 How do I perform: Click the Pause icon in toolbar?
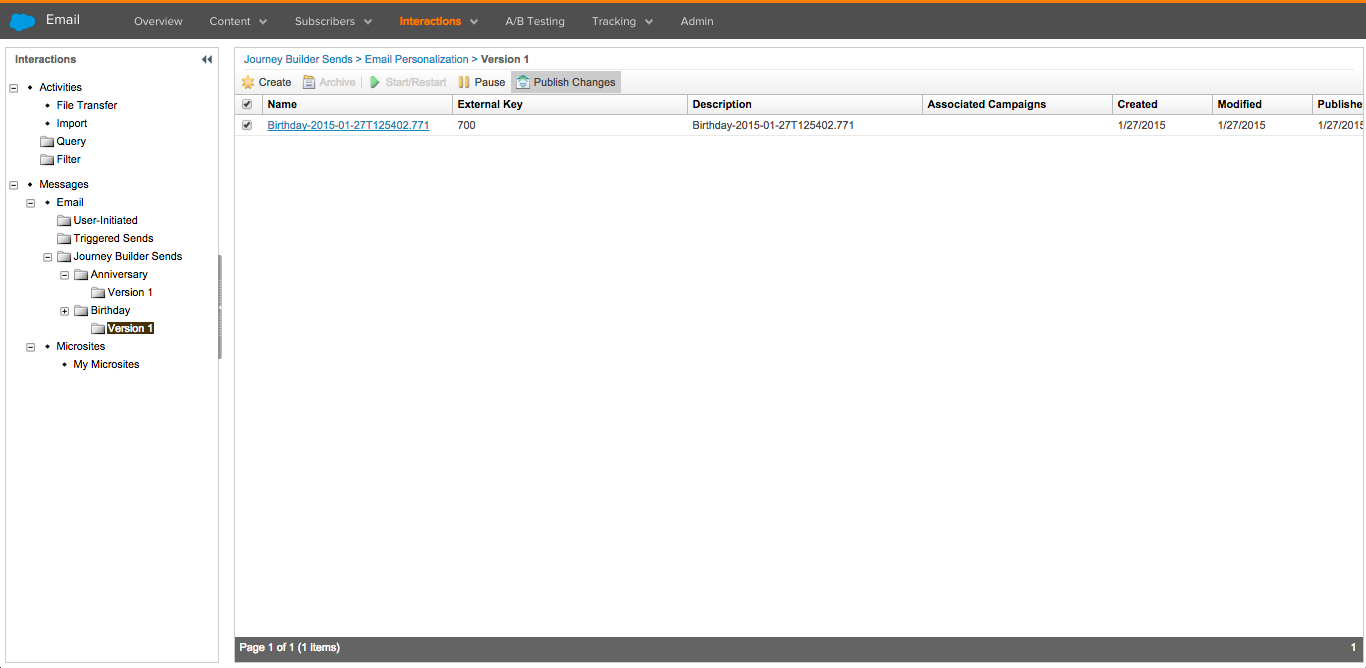[x=464, y=82]
